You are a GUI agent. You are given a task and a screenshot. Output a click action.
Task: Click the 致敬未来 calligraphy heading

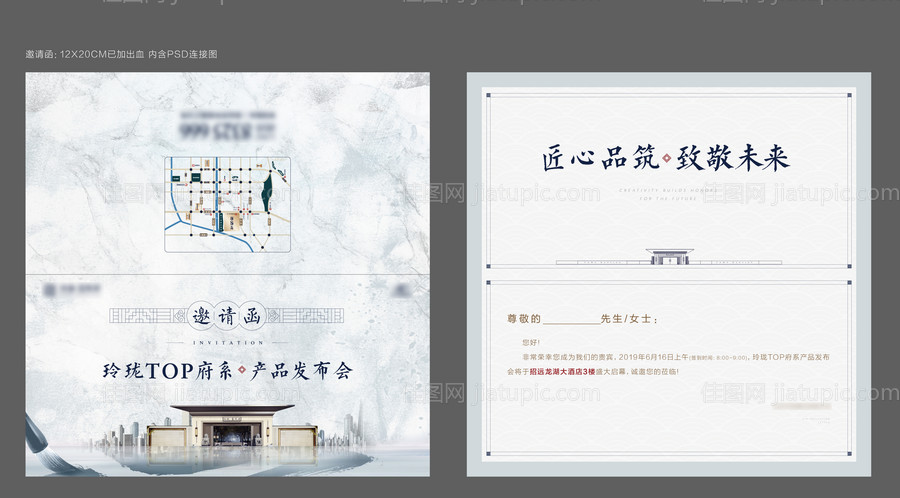coord(734,160)
